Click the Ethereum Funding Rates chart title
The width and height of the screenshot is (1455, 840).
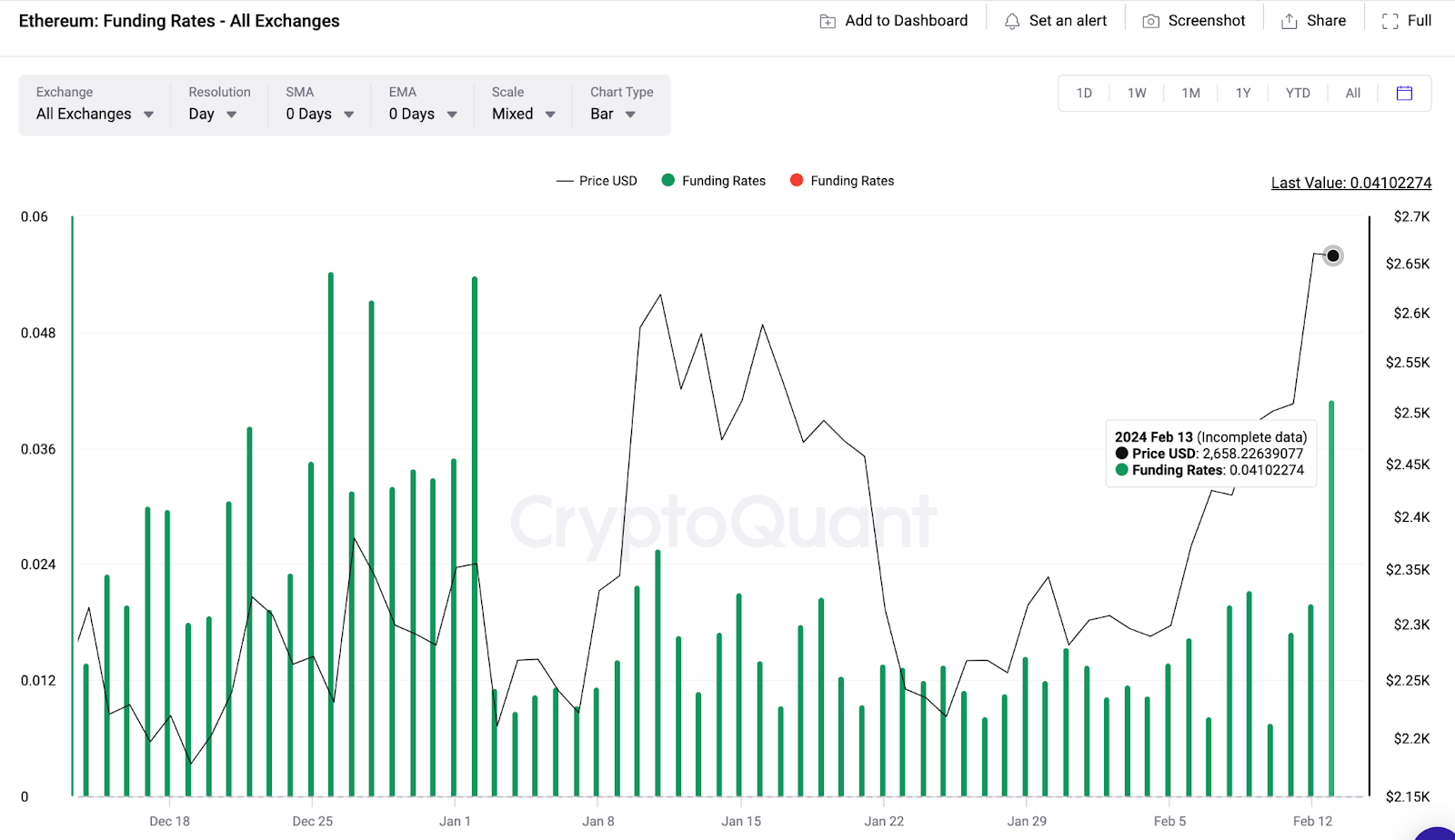click(x=179, y=21)
